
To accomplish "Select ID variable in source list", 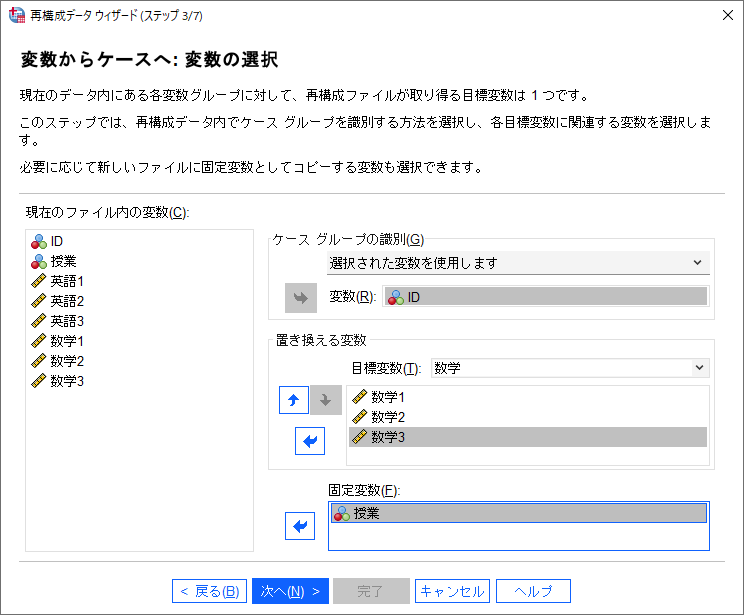I will point(57,241).
